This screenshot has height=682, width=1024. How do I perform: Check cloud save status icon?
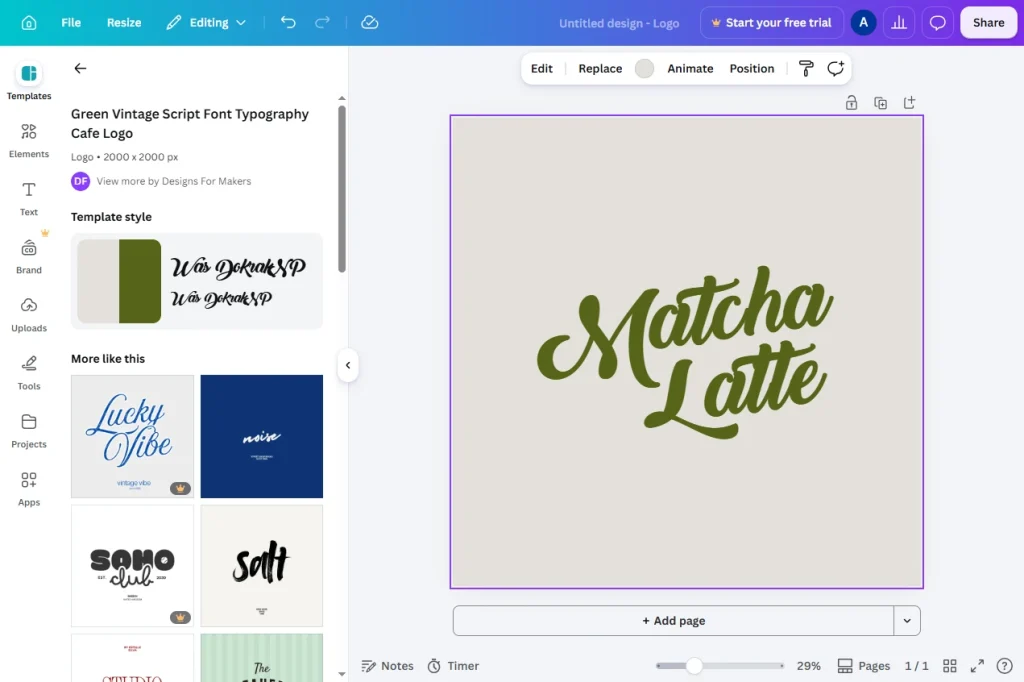click(x=370, y=23)
